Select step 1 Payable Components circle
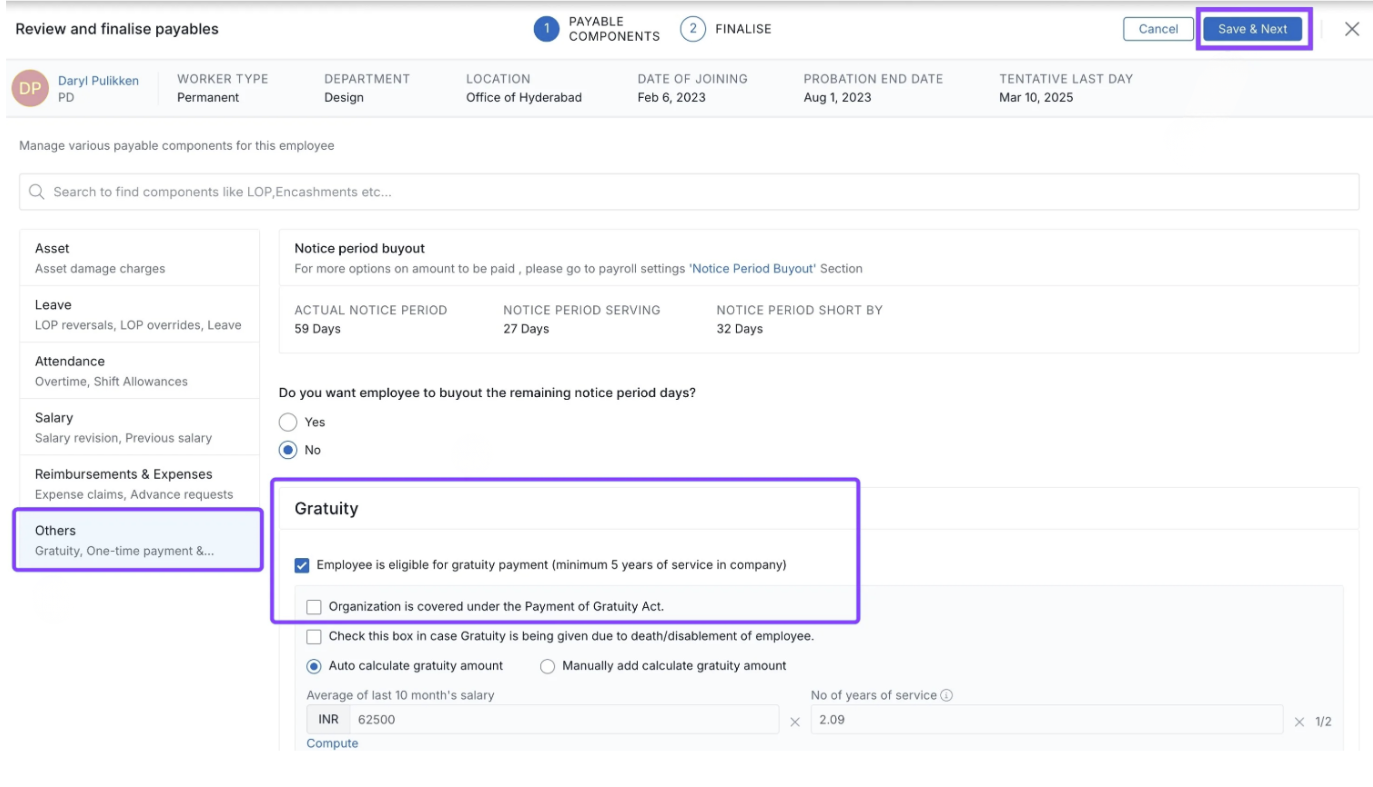 tap(546, 29)
